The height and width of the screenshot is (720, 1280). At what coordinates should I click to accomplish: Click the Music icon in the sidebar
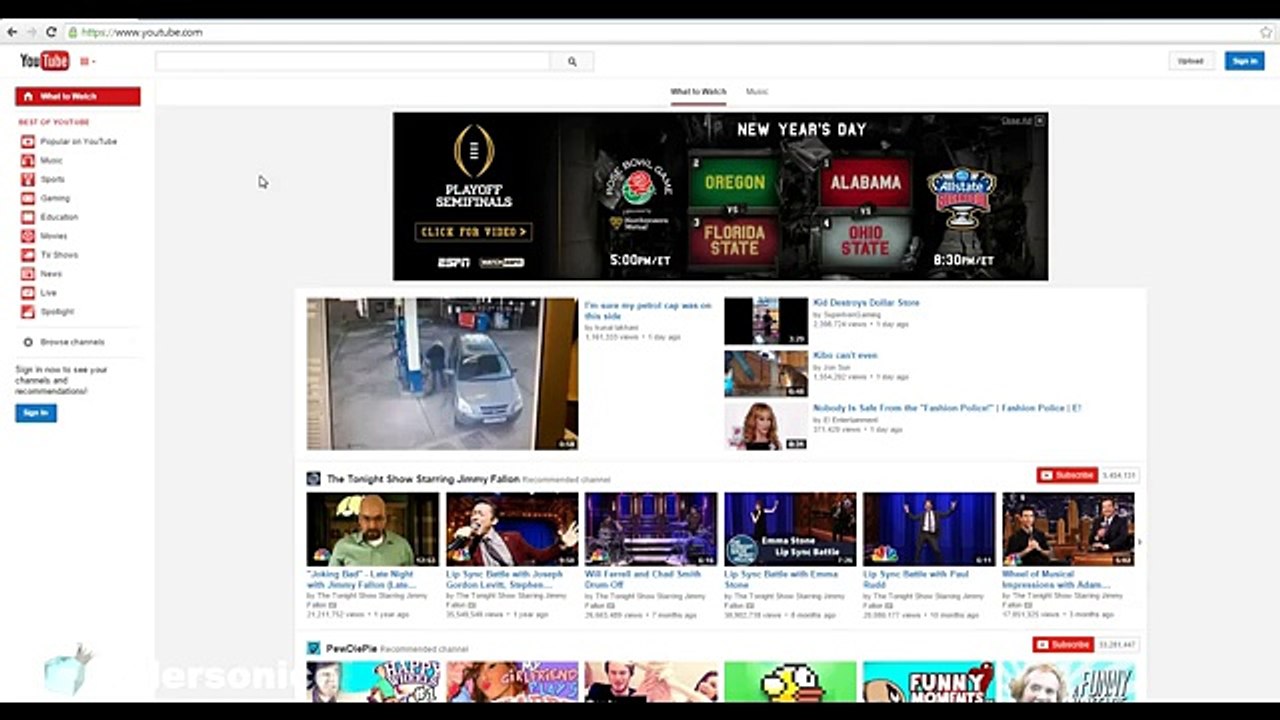point(28,160)
